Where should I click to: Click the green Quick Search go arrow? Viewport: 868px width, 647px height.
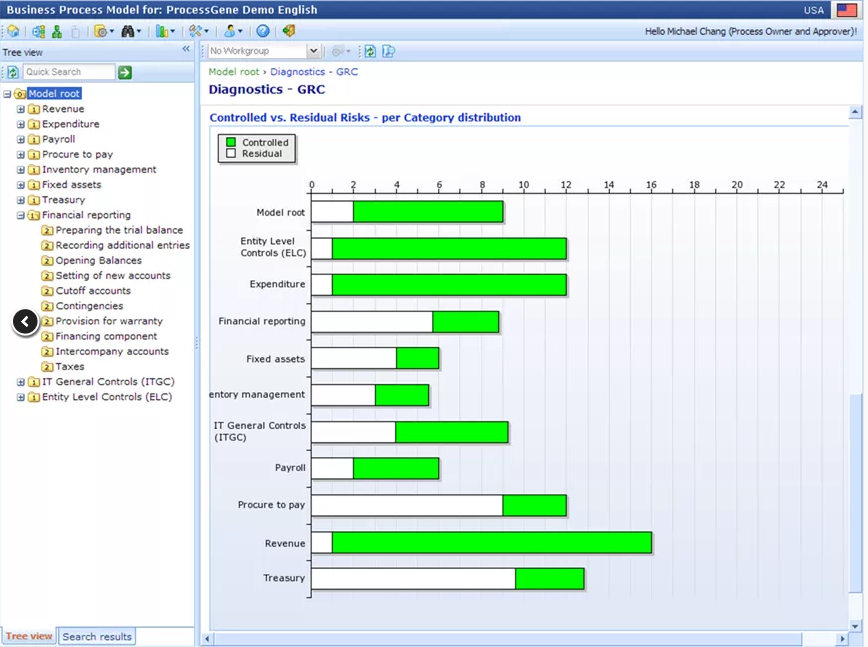click(x=125, y=72)
